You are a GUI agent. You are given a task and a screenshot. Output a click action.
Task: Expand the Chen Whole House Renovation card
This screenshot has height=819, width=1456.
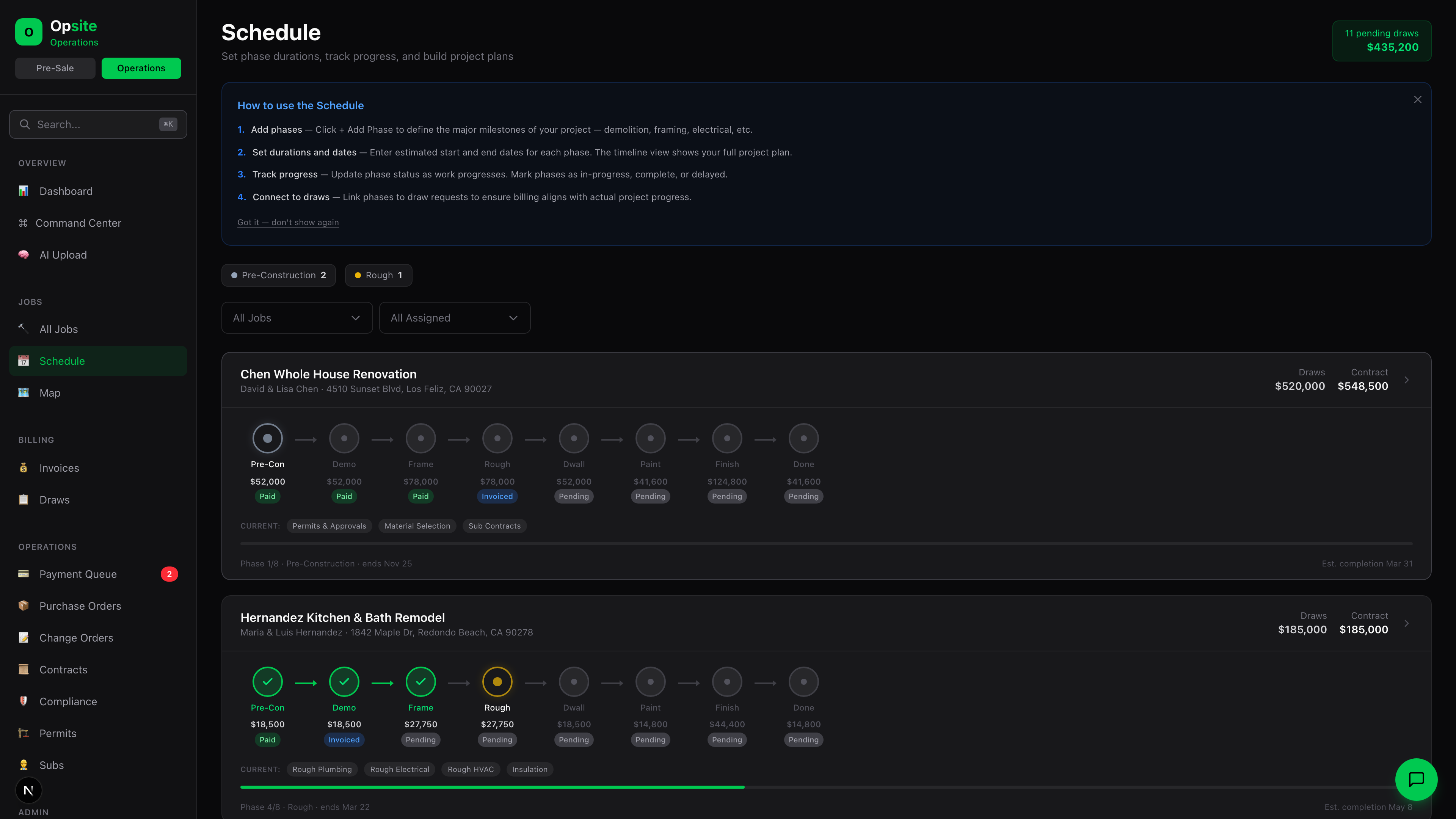(x=1406, y=380)
